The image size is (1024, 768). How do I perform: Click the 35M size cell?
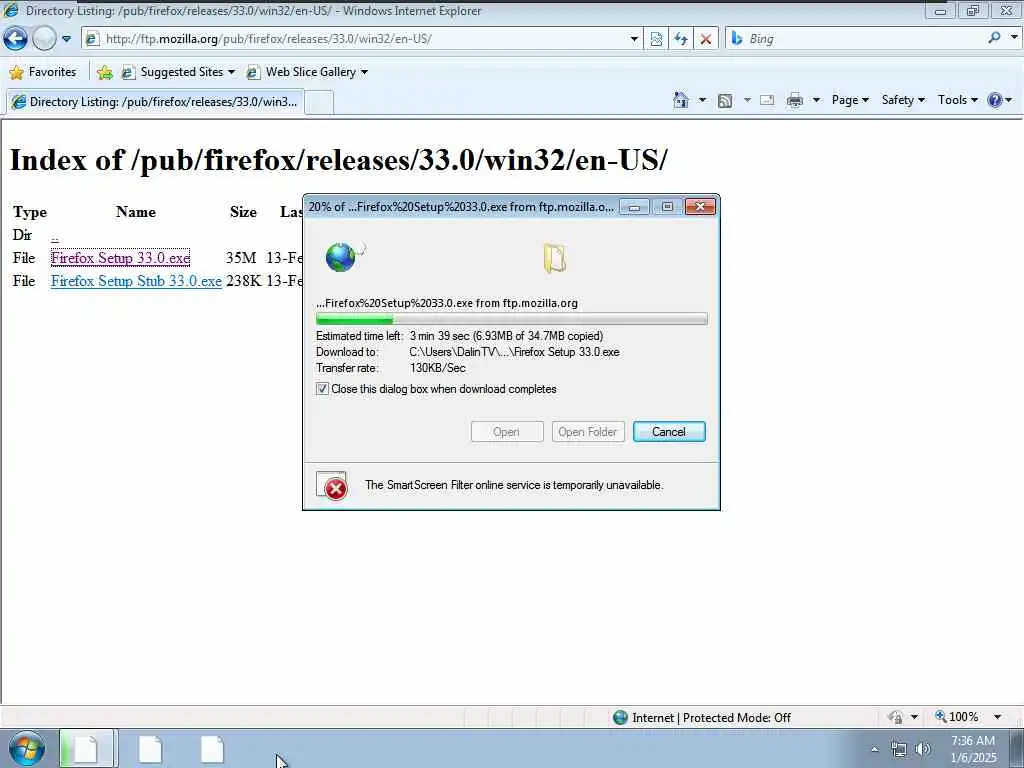(x=241, y=258)
